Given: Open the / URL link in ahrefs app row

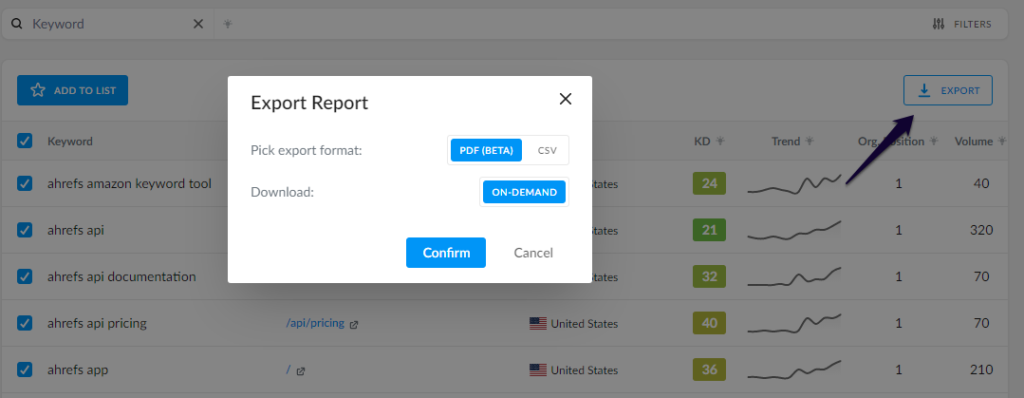Looking at the screenshot, I should click(x=288, y=370).
